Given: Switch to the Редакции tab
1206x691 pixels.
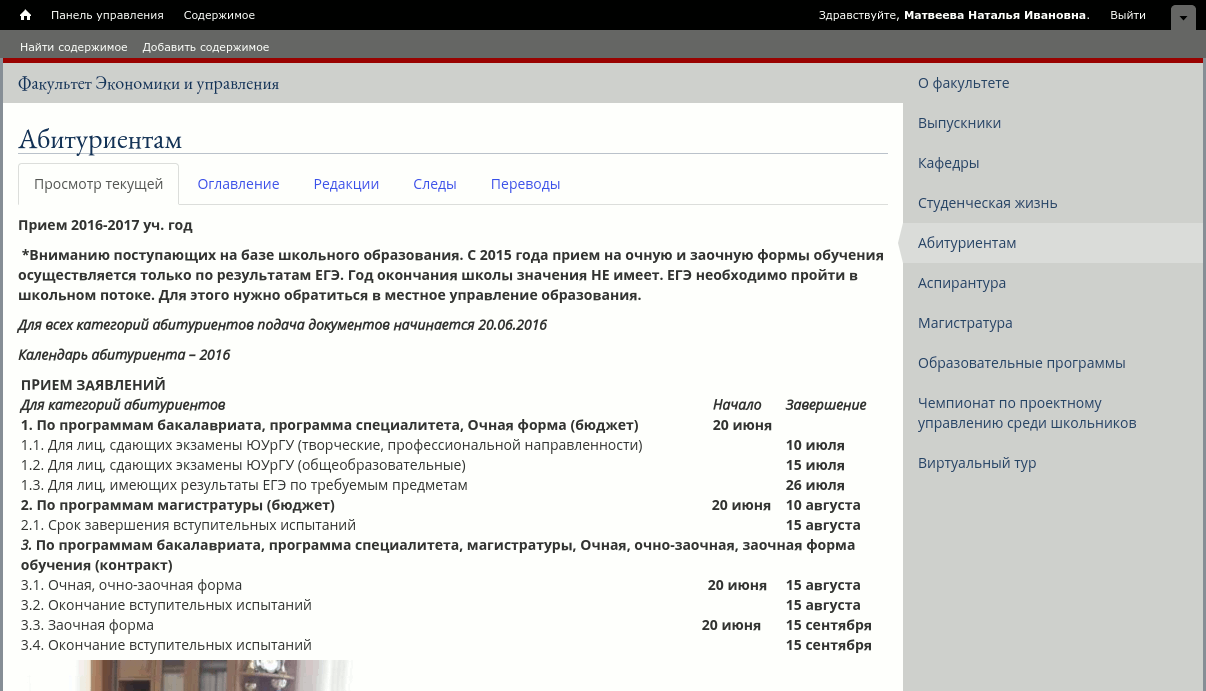Looking at the screenshot, I should tap(346, 184).
